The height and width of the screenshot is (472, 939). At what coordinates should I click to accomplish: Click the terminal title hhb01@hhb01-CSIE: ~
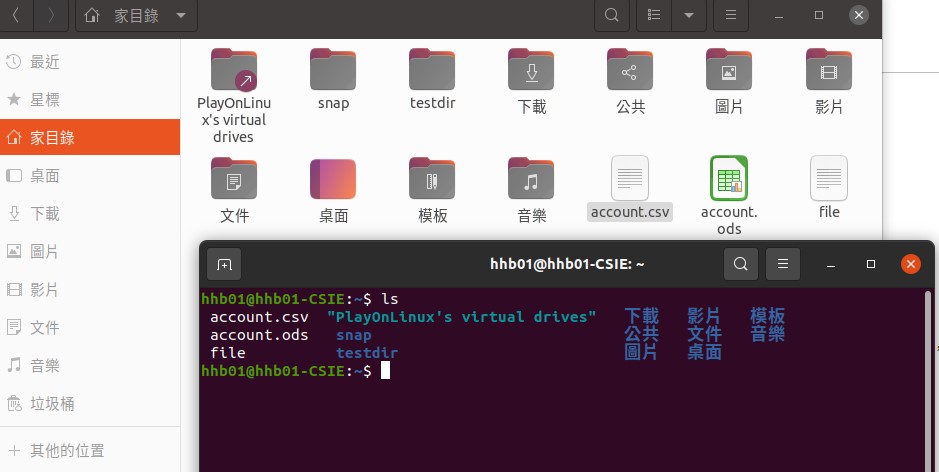(567, 264)
